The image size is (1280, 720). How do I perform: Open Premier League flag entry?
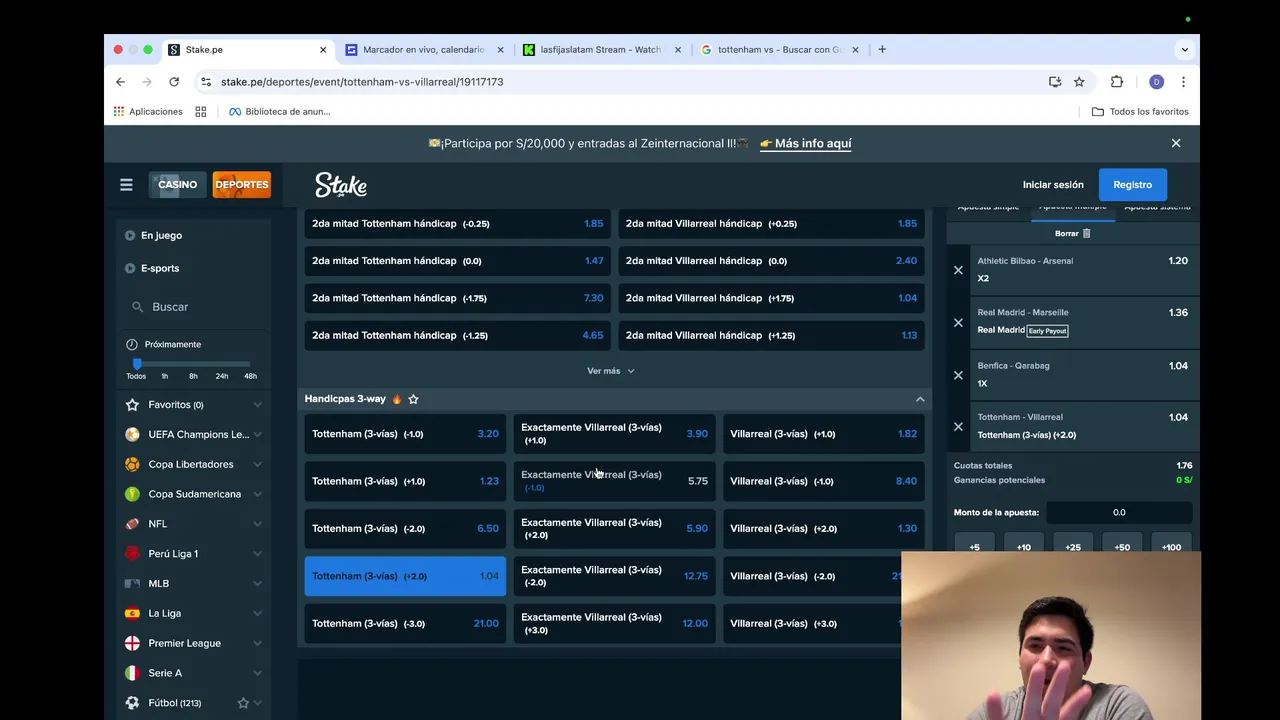[132, 643]
